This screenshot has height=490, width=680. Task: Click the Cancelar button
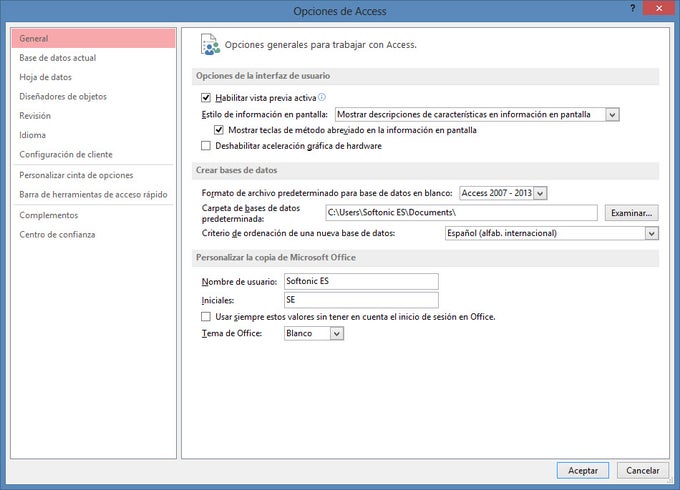click(x=642, y=470)
